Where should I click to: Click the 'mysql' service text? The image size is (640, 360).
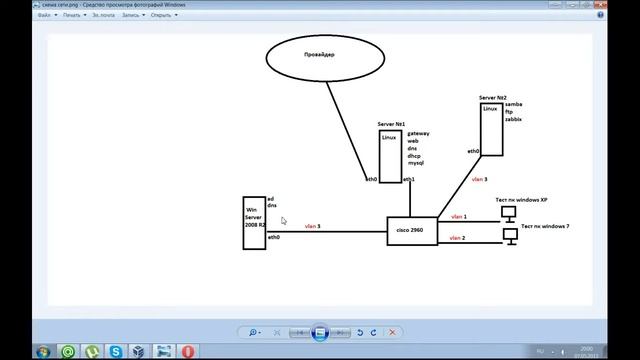pyautogui.click(x=416, y=163)
